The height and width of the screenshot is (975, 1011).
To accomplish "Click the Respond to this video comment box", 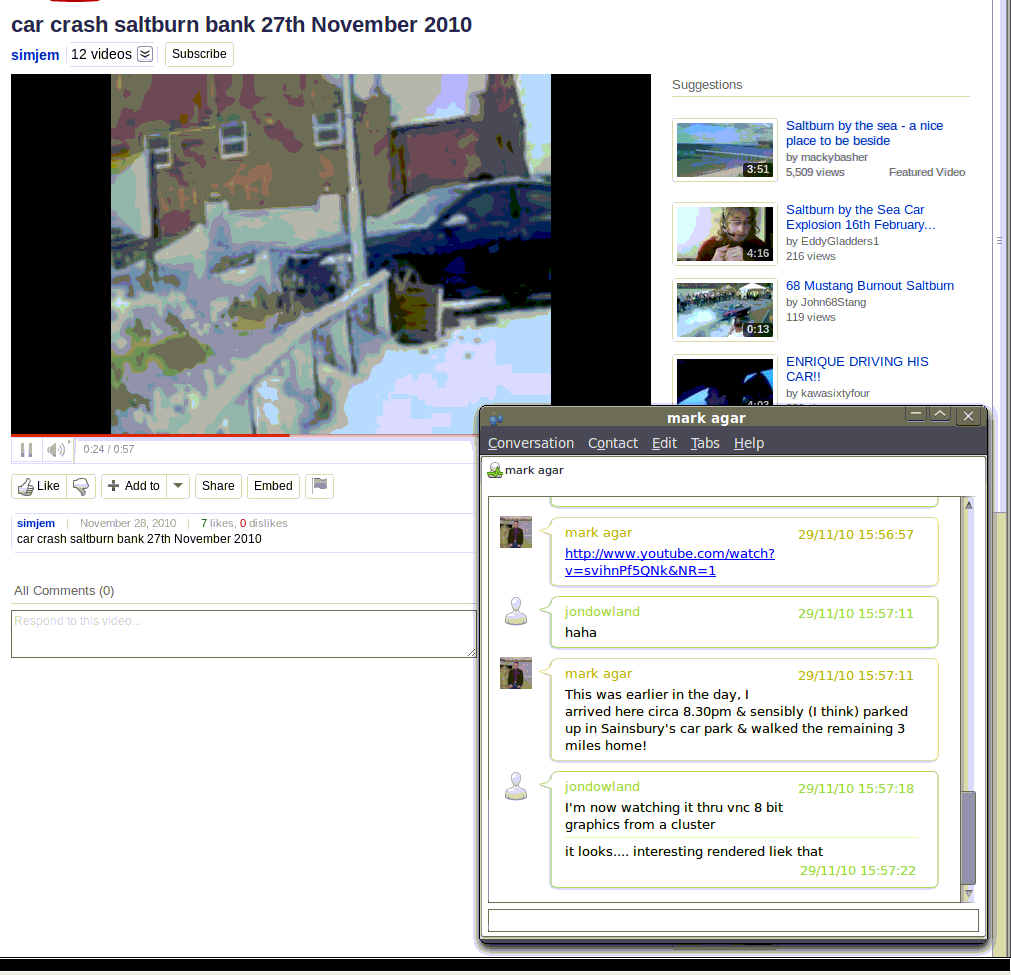I will coord(243,634).
